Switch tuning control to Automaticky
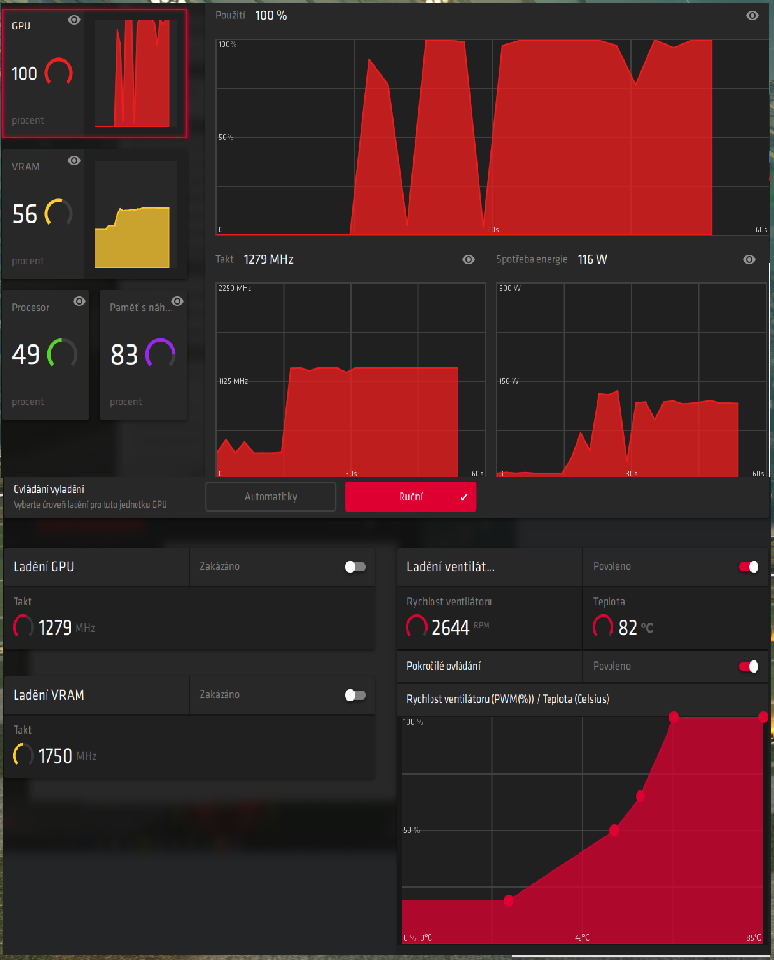Screen dimensions: 774x960 (270, 497)
